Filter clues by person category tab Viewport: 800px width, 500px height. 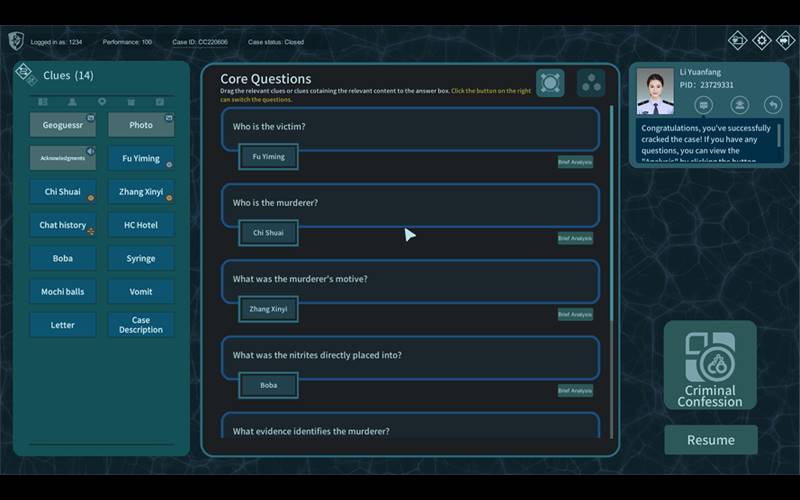point(72,102)
